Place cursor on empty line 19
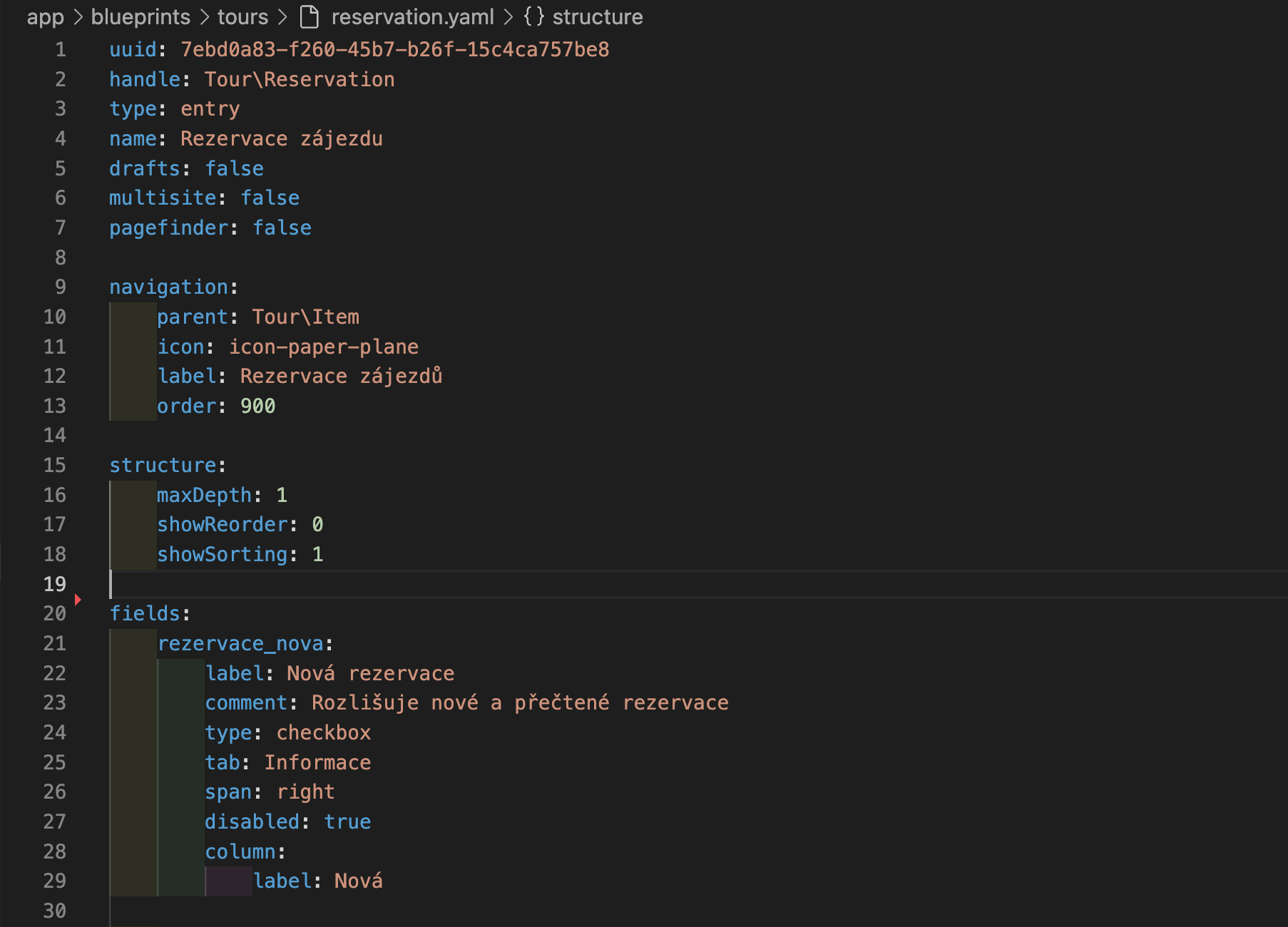 pos(698,584)
